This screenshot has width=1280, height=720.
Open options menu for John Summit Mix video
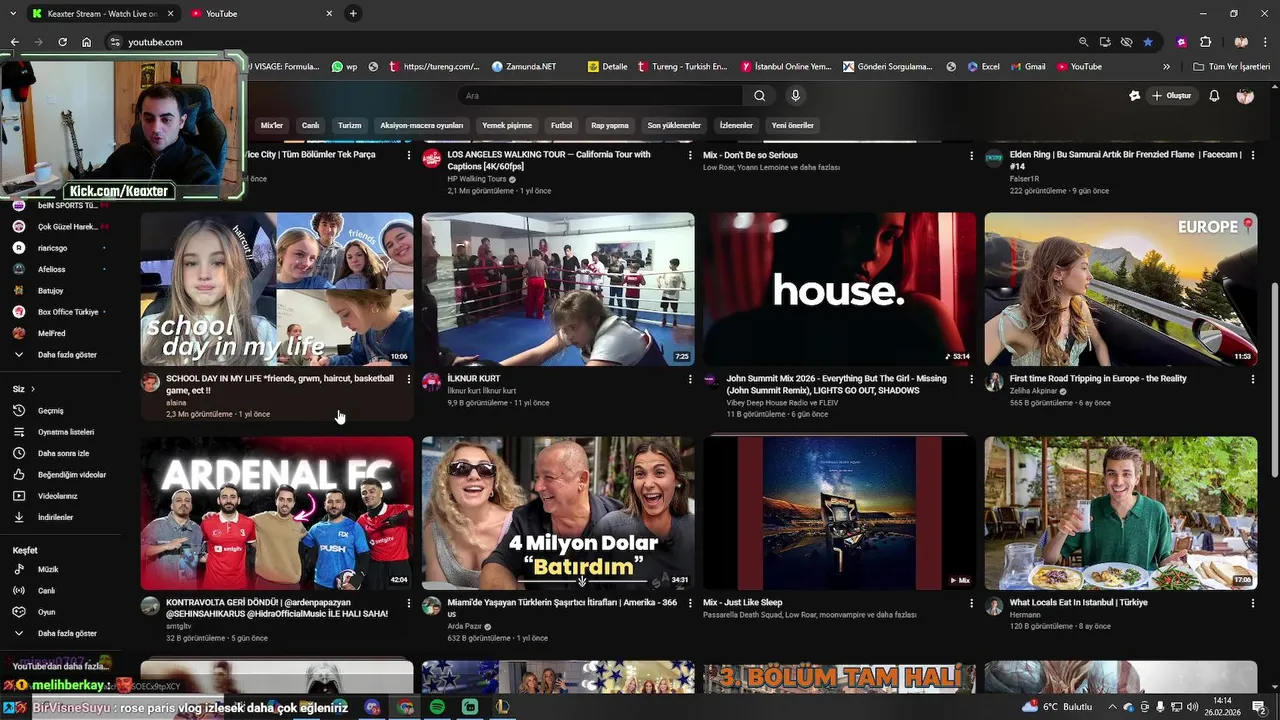971,379
